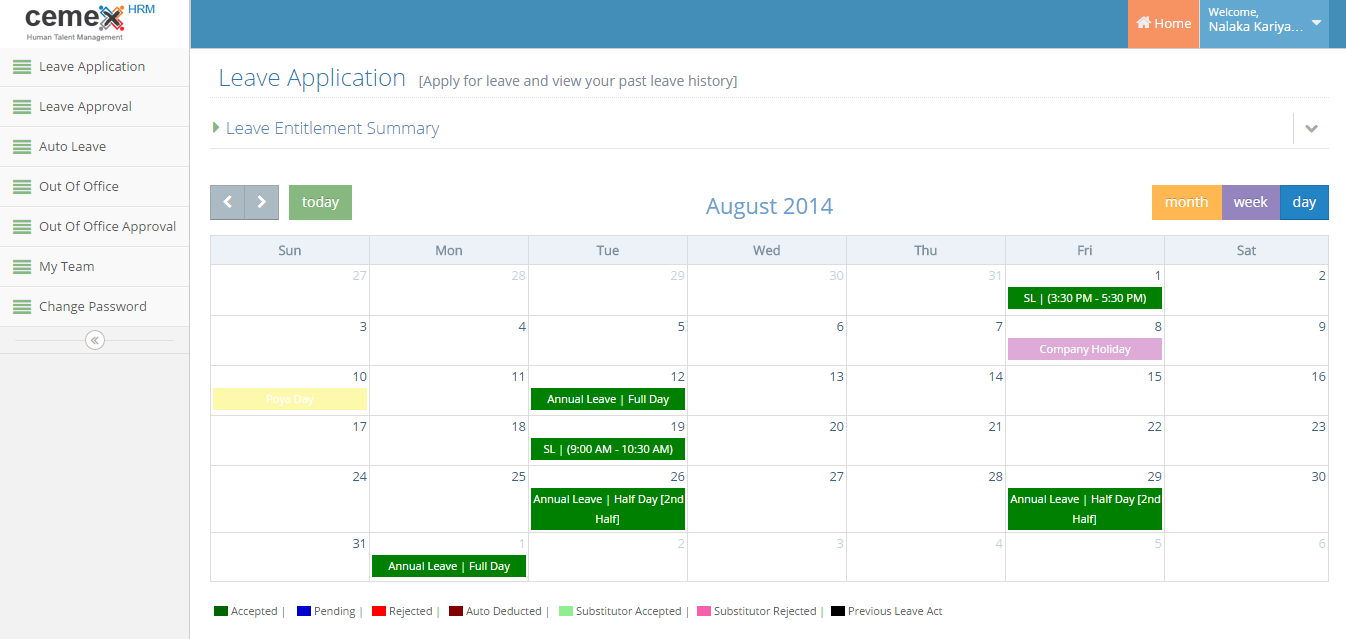Click the Out Of Office Approval list icon

point(21,227)
